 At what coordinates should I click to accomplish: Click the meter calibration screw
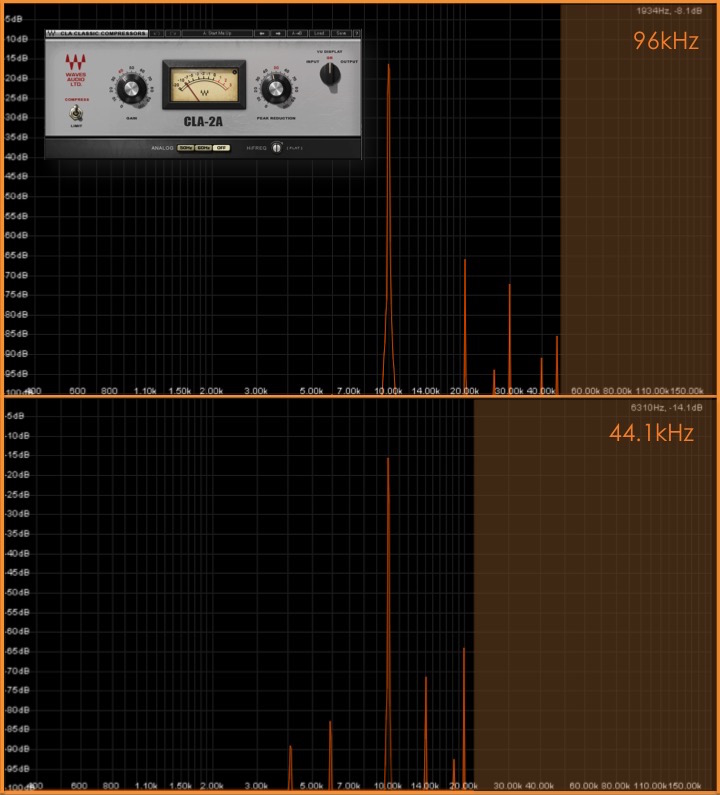pos(235,72)
